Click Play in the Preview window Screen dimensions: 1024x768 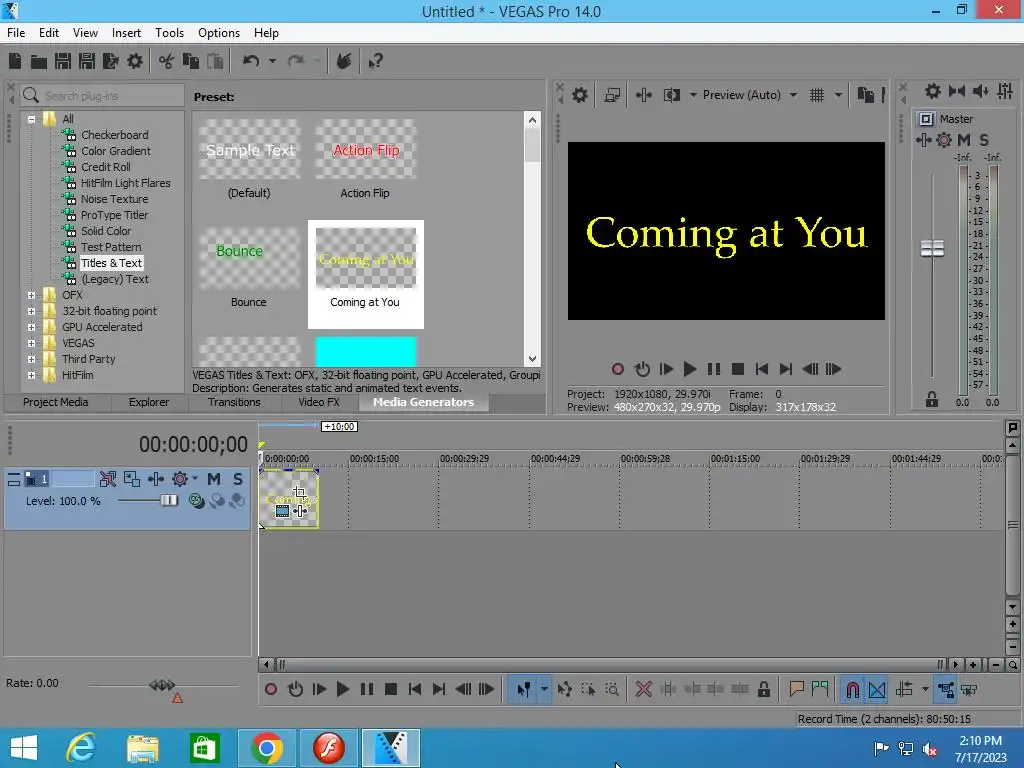(x=689, y=370)
